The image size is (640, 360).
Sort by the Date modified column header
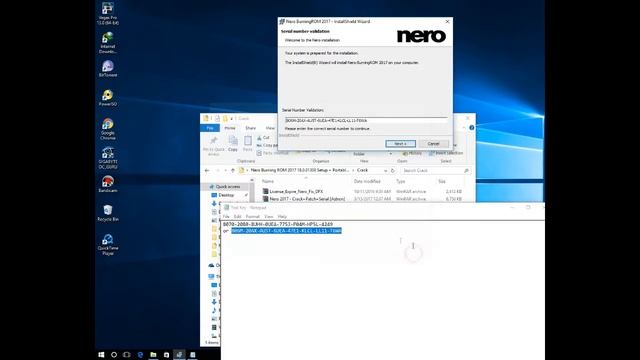click(x=367, y=181)
